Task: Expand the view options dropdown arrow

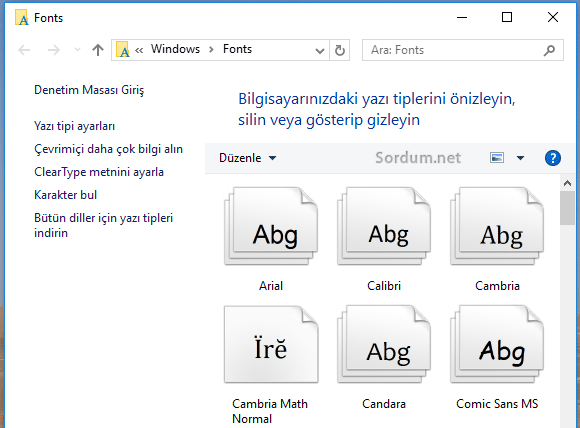Action: [x=520, y=158]
